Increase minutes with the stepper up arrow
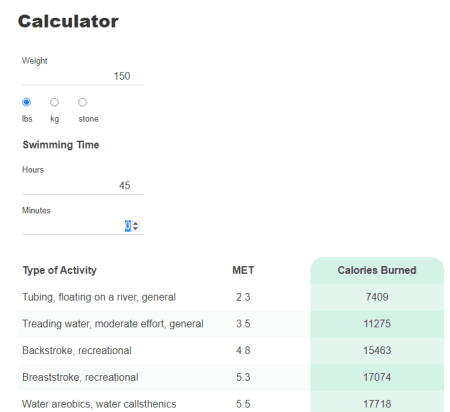This screenshot has height=412, width=450. pyautogui.click(x=135, y=223)
